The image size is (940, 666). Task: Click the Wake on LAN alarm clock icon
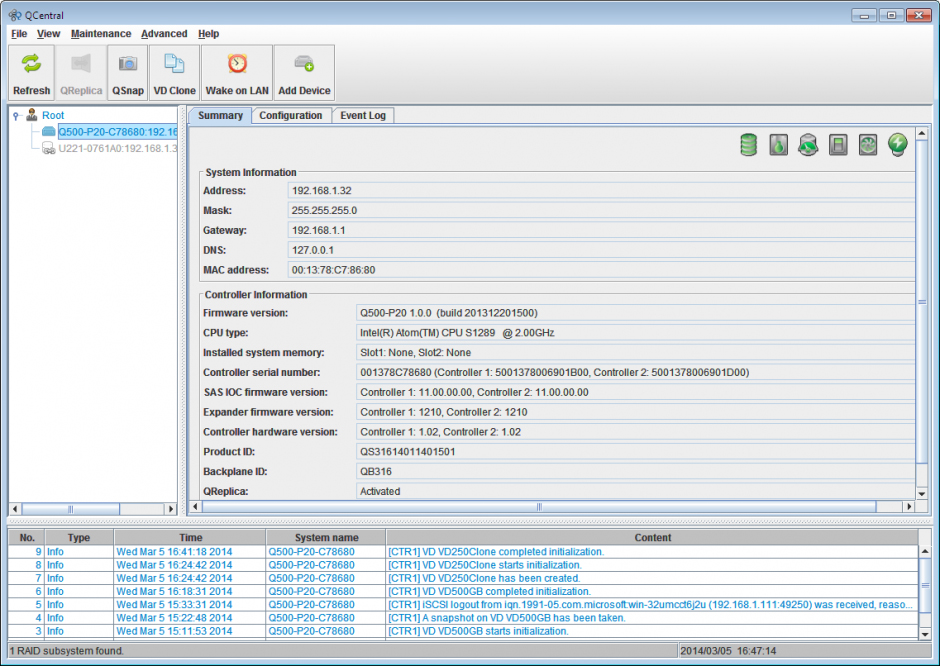point(237,64)
